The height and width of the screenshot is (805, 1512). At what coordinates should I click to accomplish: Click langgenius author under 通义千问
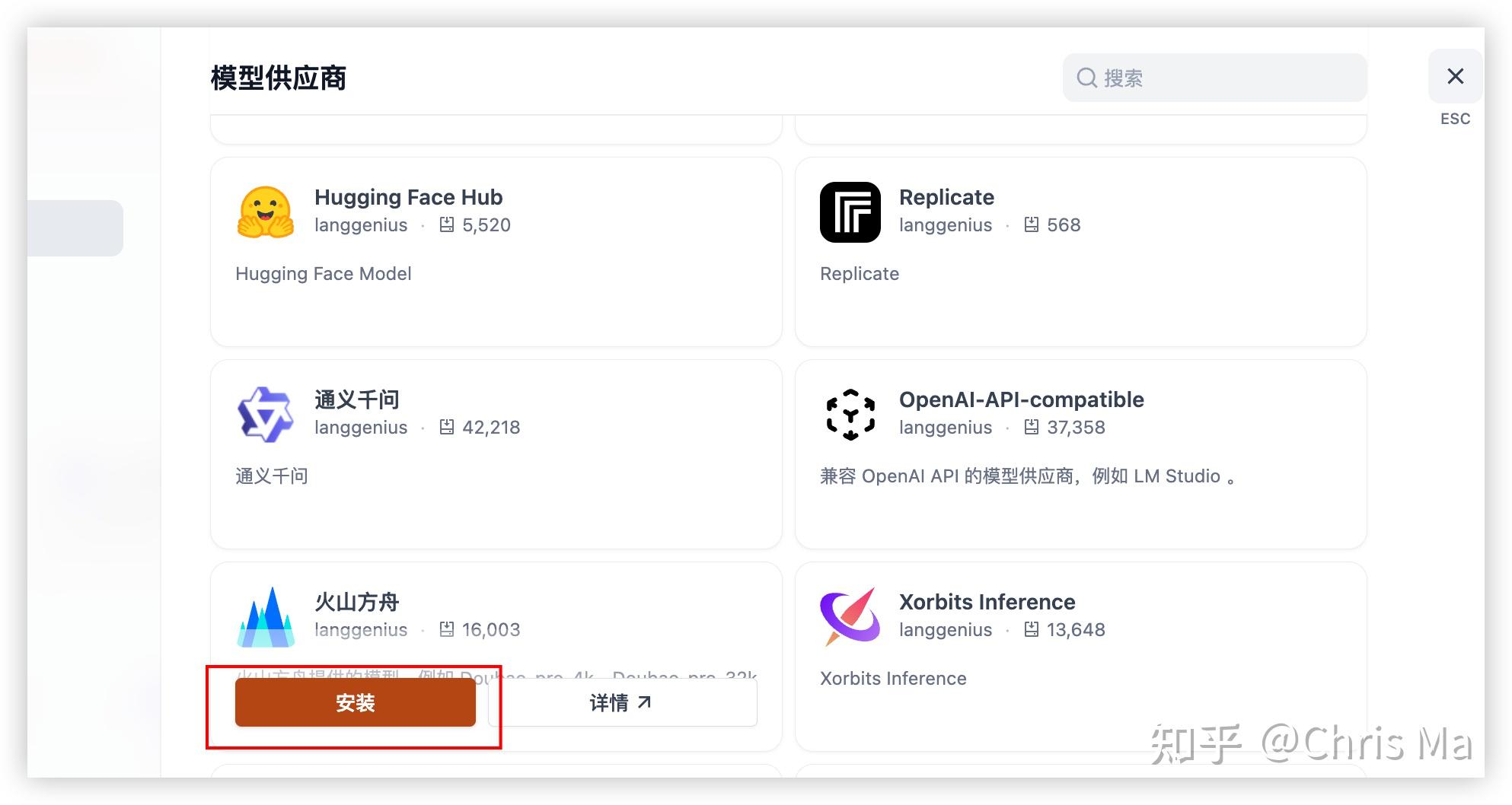click(x=361, y=428)
